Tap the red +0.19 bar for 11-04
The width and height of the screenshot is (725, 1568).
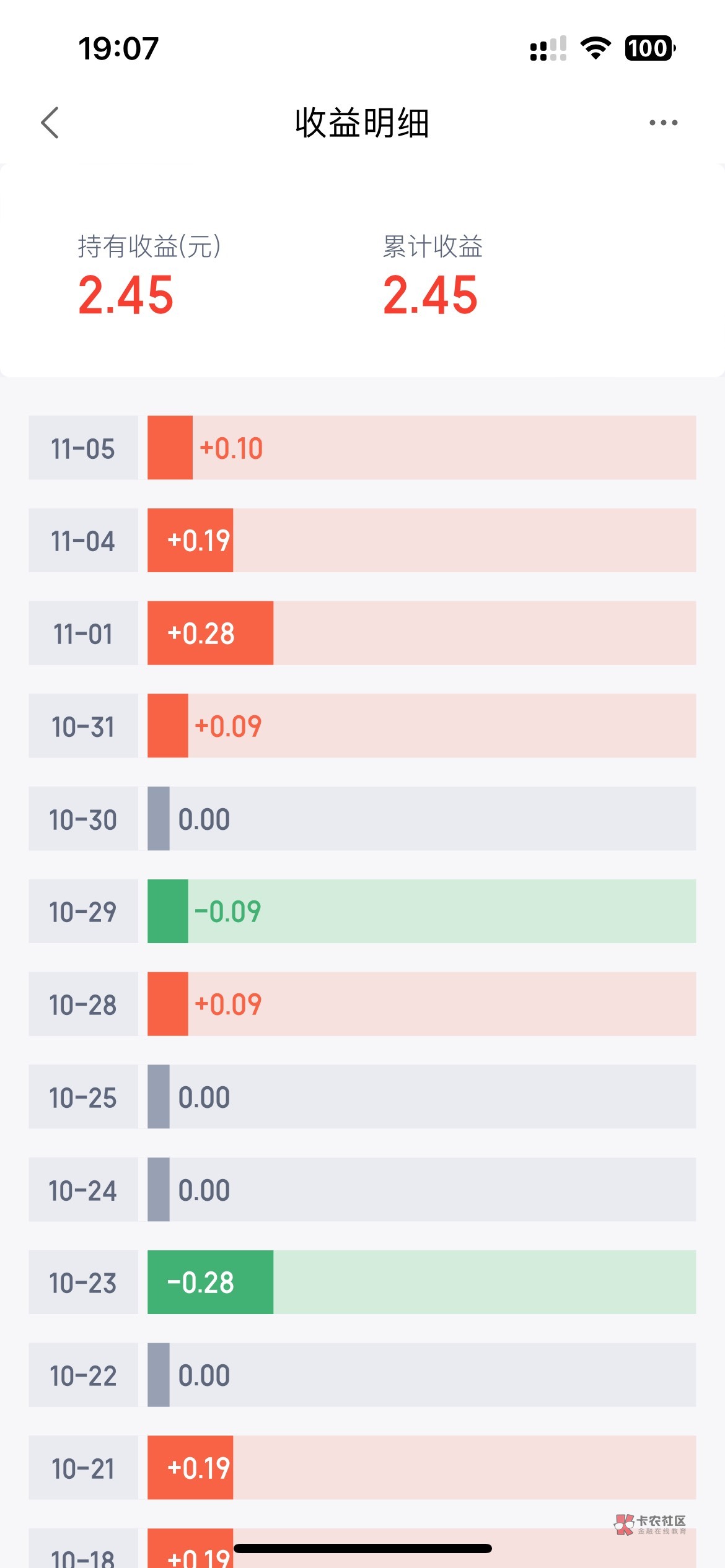point(191,541)
